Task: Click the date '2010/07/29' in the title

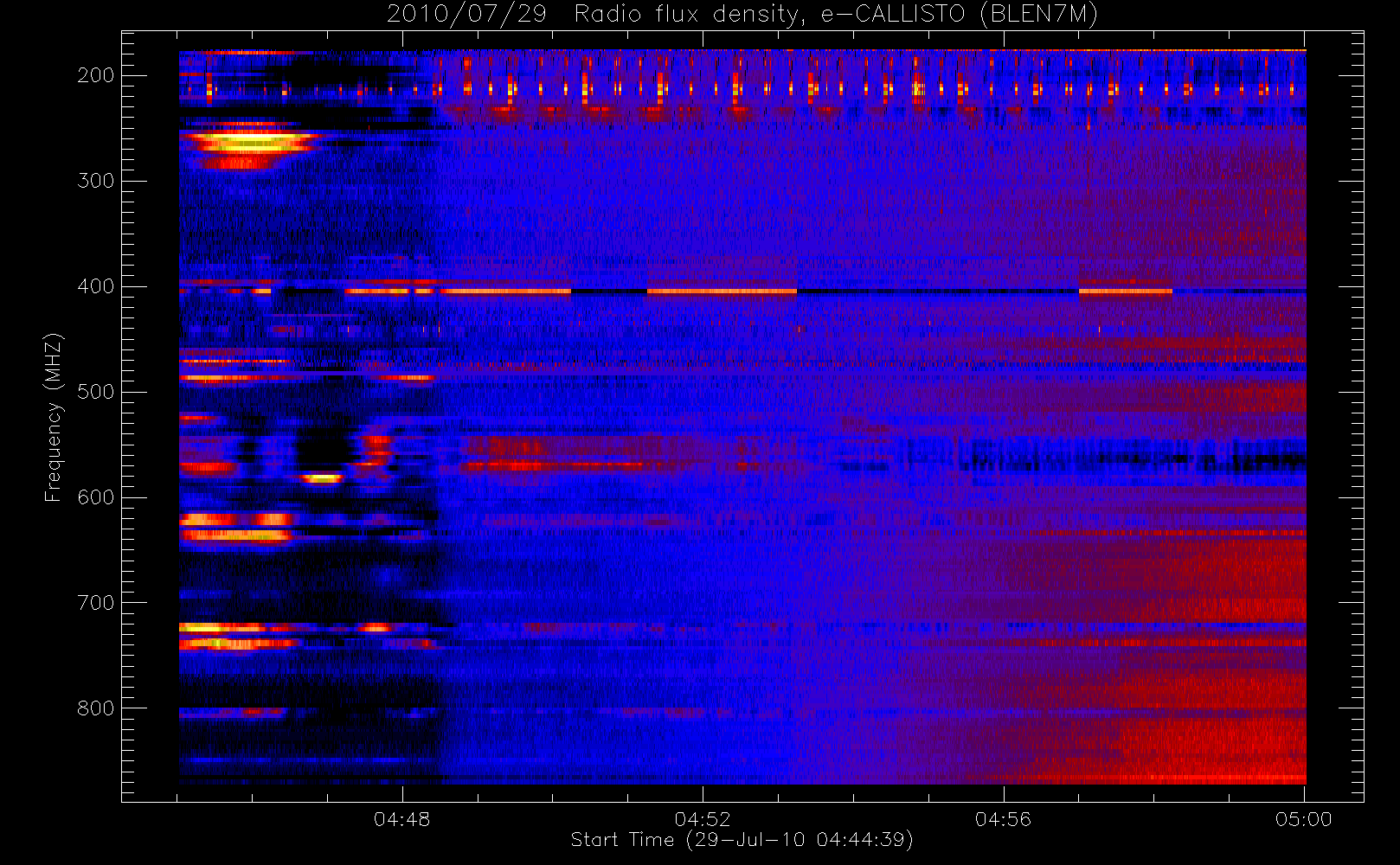Action: 466,14
